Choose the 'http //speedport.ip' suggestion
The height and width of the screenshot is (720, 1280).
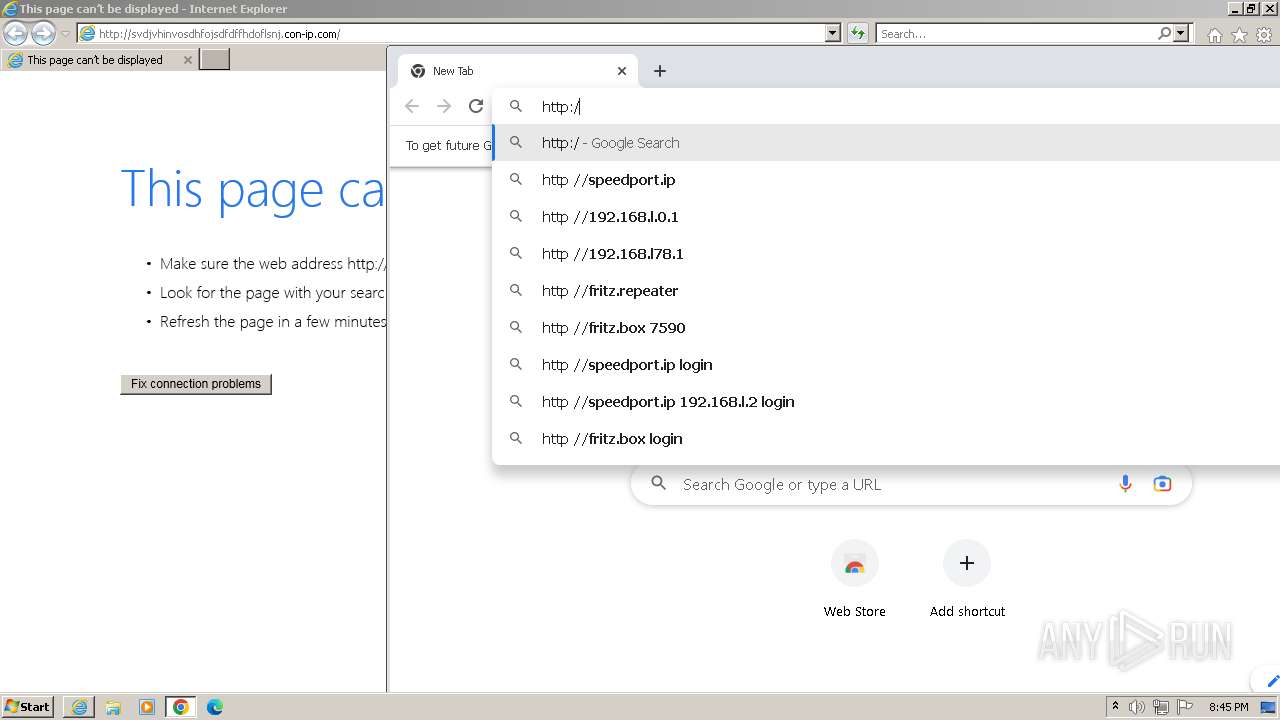tap(886, 180)
